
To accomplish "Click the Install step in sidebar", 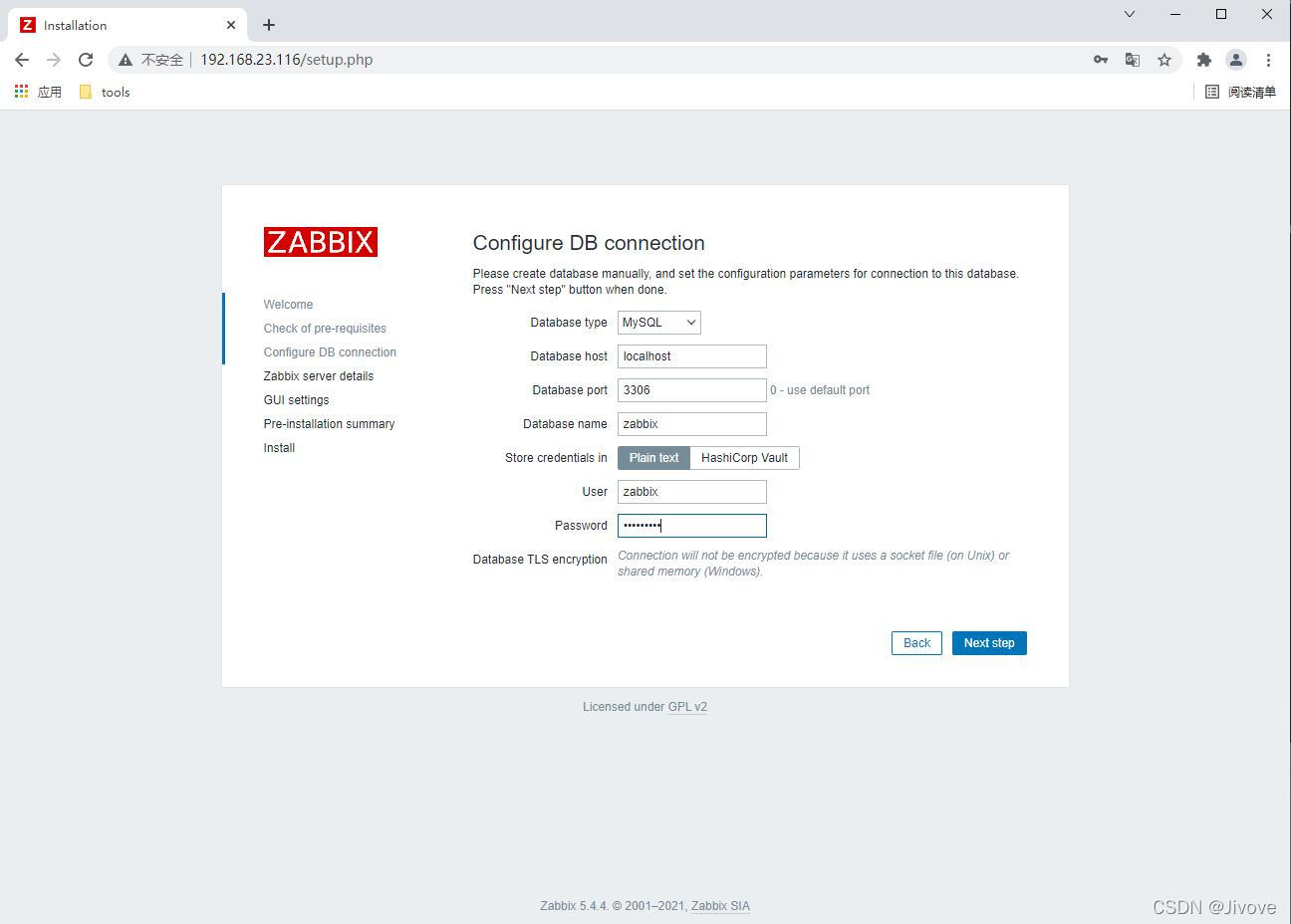I will 279,448.
